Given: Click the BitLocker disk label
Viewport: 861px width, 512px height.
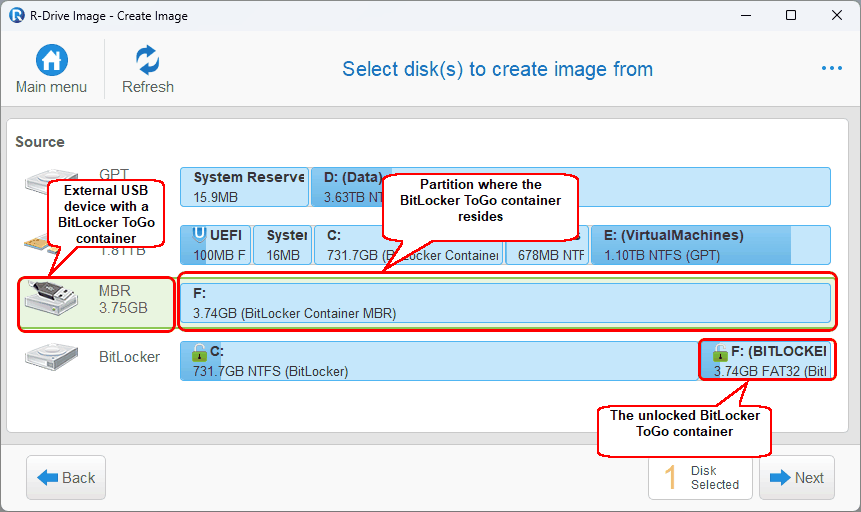Looking at the screenshot, I should 129,357.
